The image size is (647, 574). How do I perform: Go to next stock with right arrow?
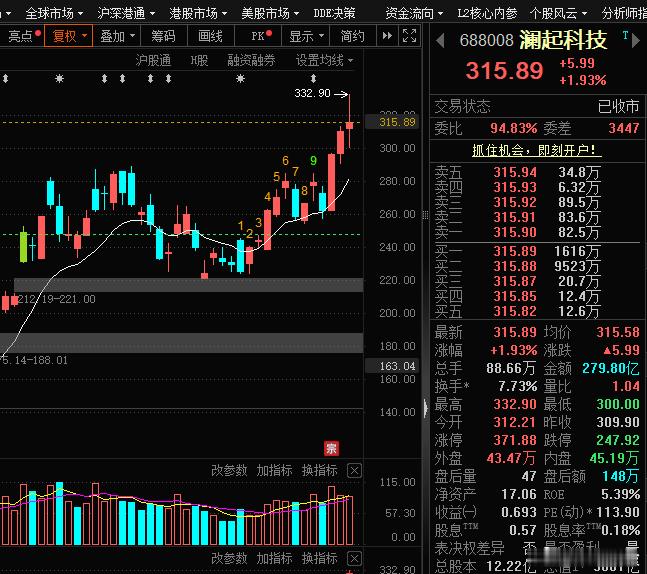click(x=636, y=40)
